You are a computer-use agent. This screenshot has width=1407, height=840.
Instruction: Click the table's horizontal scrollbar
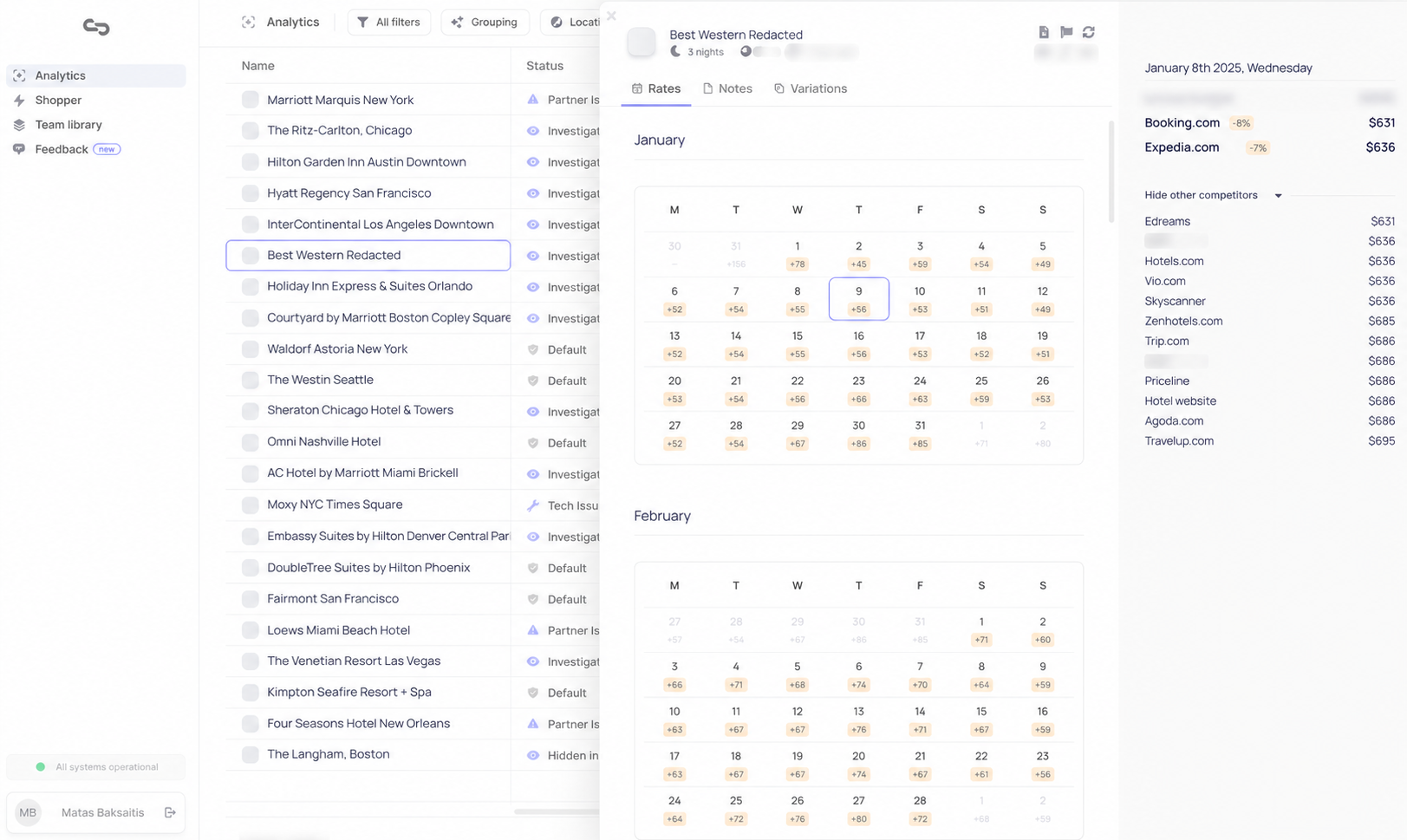pyautogui.click(x=557, y=811)
